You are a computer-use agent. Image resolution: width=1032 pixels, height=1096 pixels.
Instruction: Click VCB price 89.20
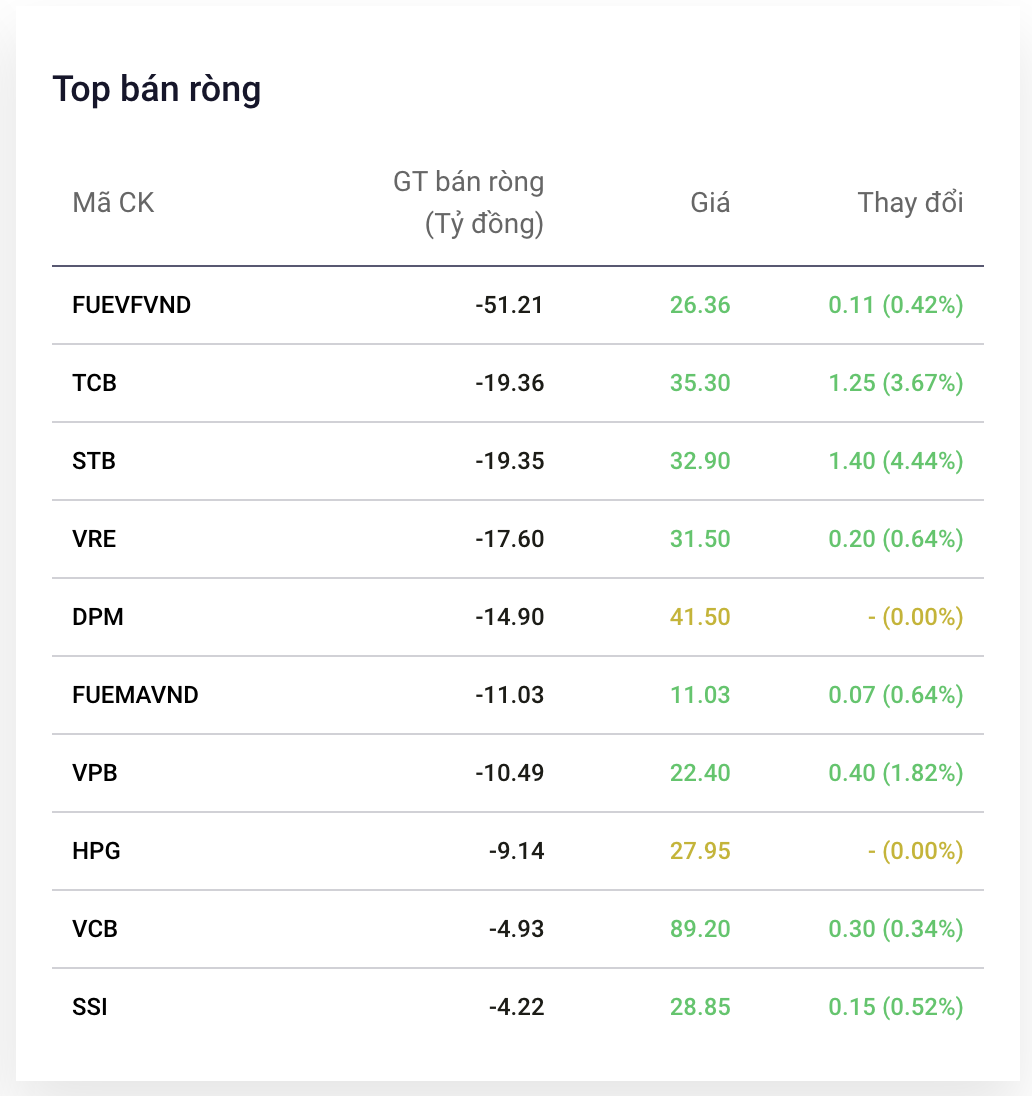tap(700, 929)
